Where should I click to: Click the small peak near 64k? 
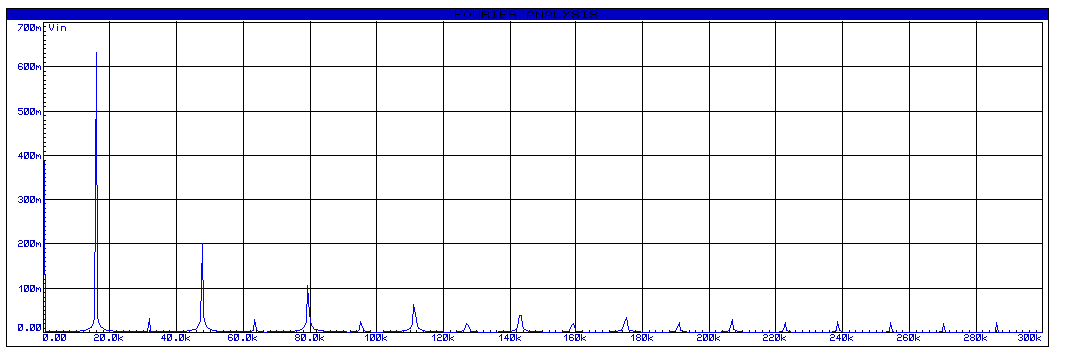coord(255,324)
